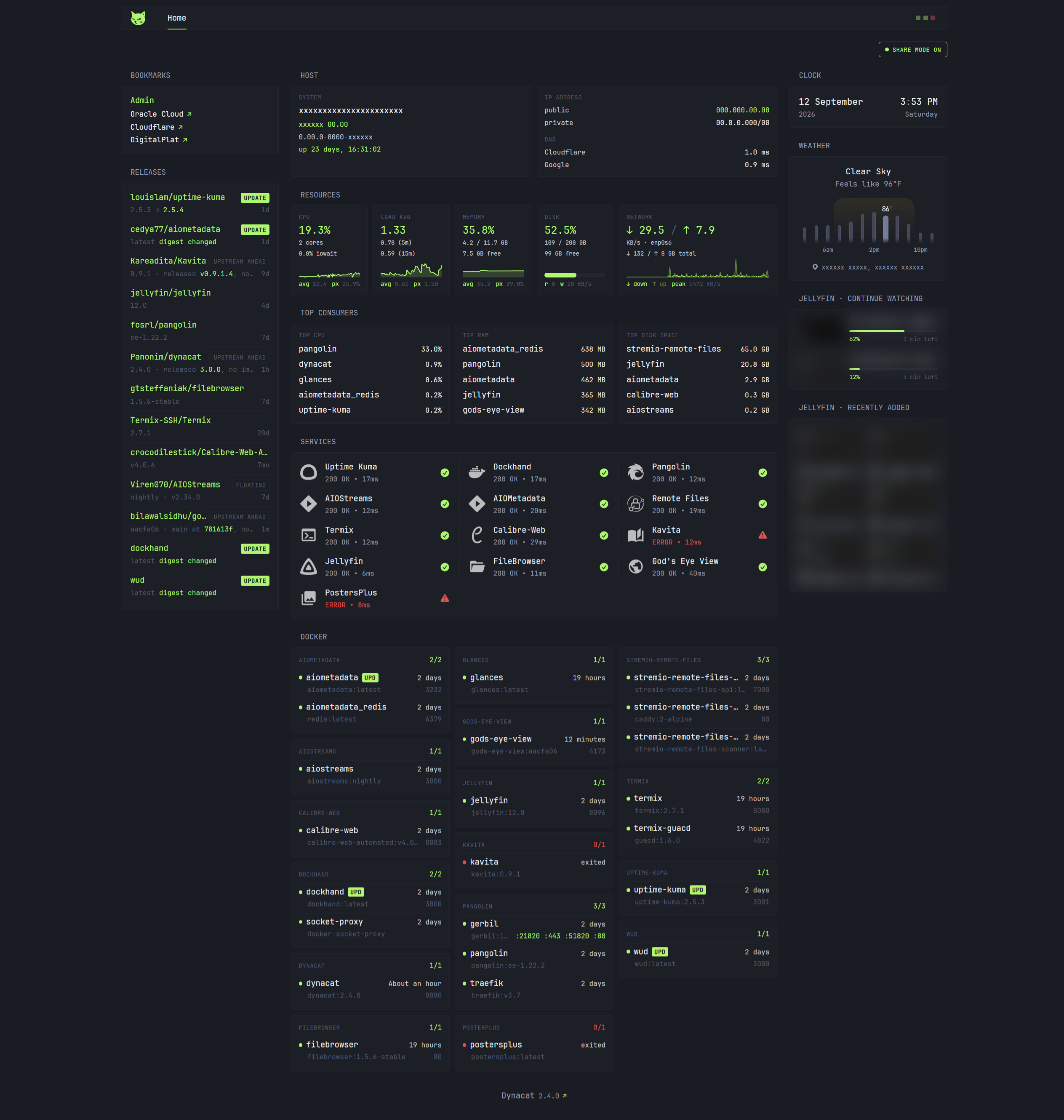Open jellyfin/jellyfin release entry
Screen dimensions: 1064x1120
(x=170, y=293)
